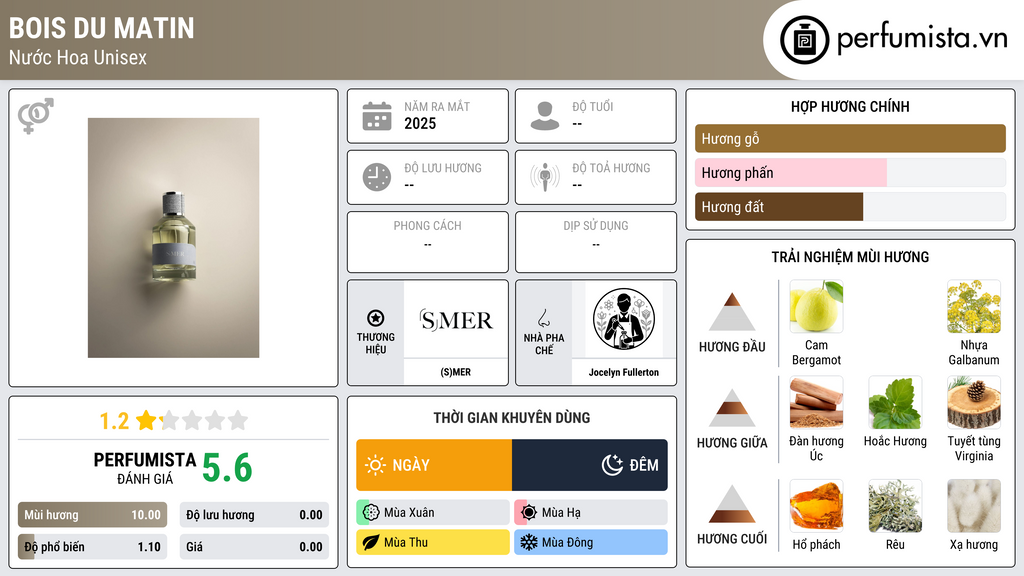Open the Hổ phách amber note image
This screenshot has width=1024, height=576.
click(x=816, y=506)
